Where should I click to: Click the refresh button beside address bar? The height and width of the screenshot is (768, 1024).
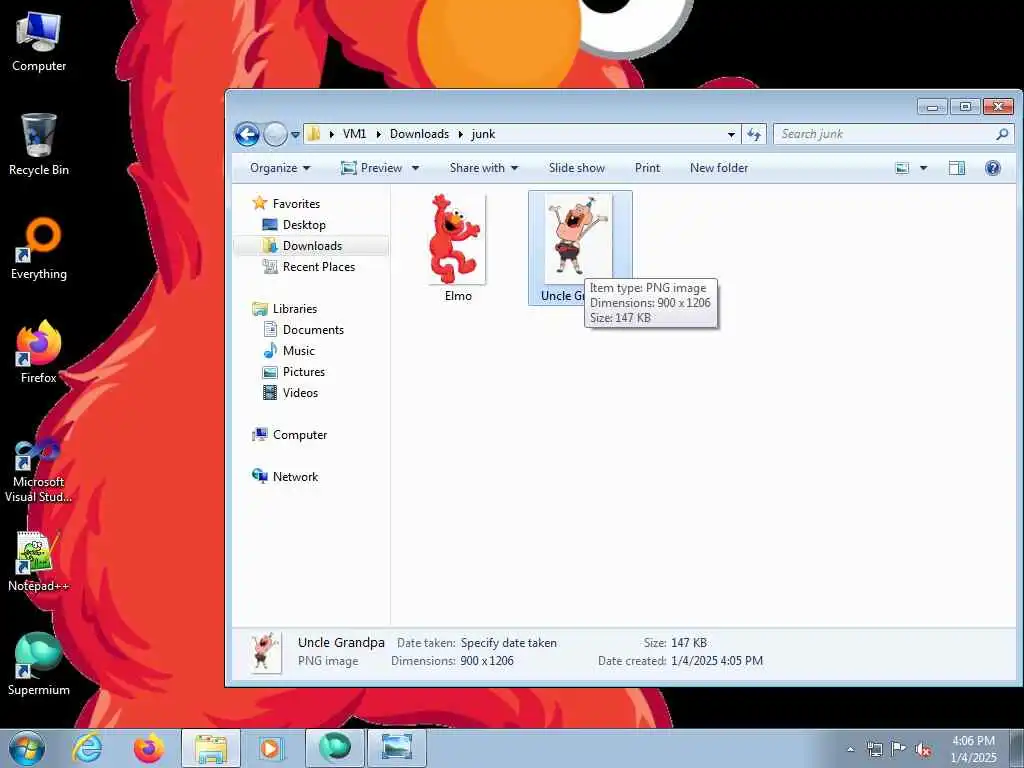(x=754, y=135)
